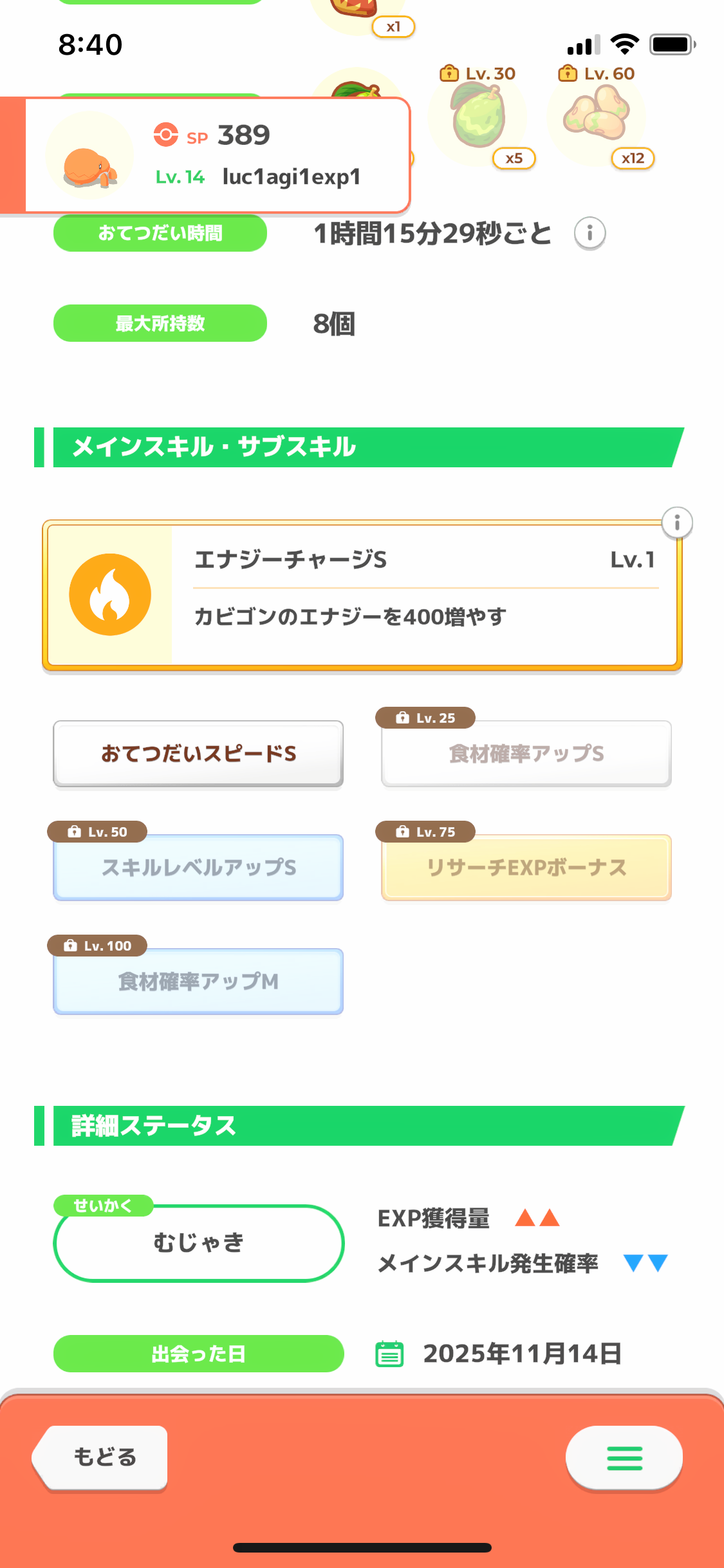Tap the blue down arrows for メインスキル発生確率
This screenshot has height=1568, width=724.
[x=645, y=1263]
